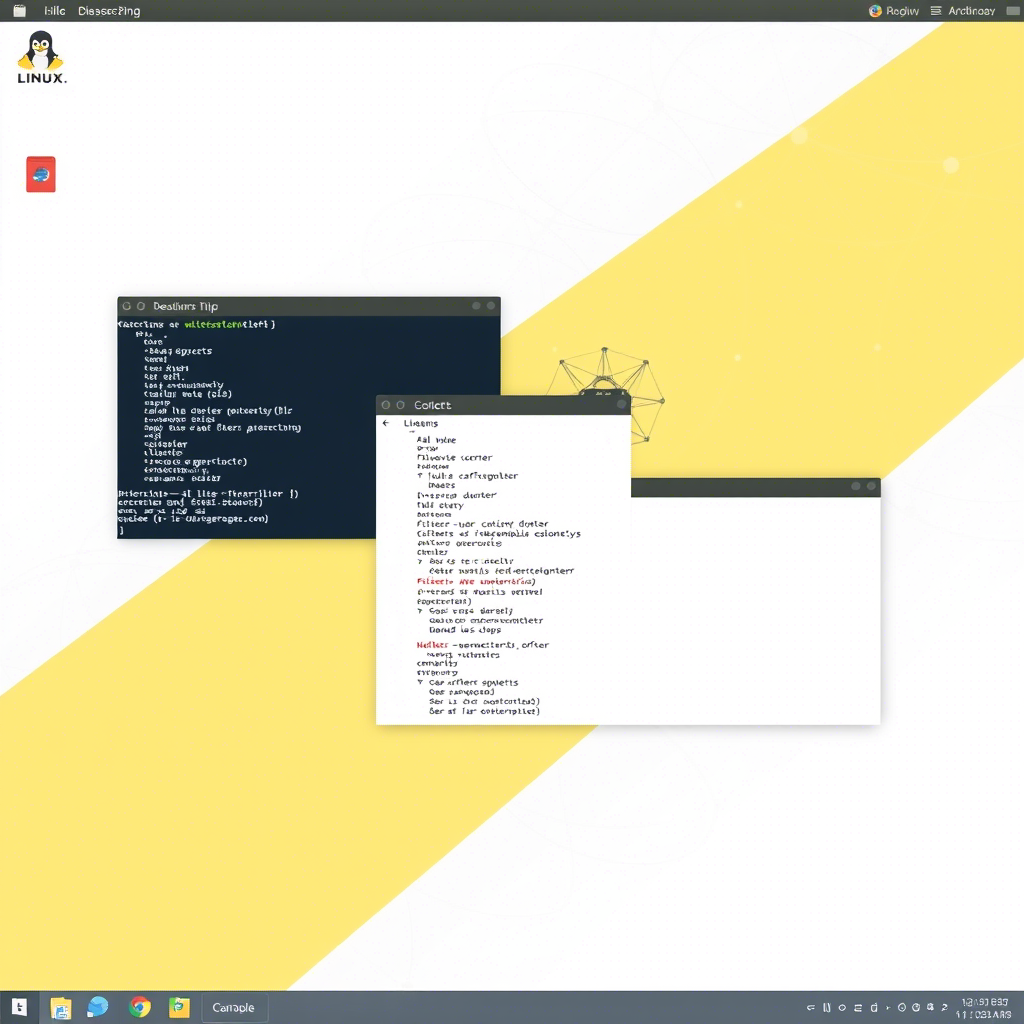The width and height of the screenshot is (1024, 1024).
Task: Click the Arctinoay item in the top bar
Action: click(971, 10)
